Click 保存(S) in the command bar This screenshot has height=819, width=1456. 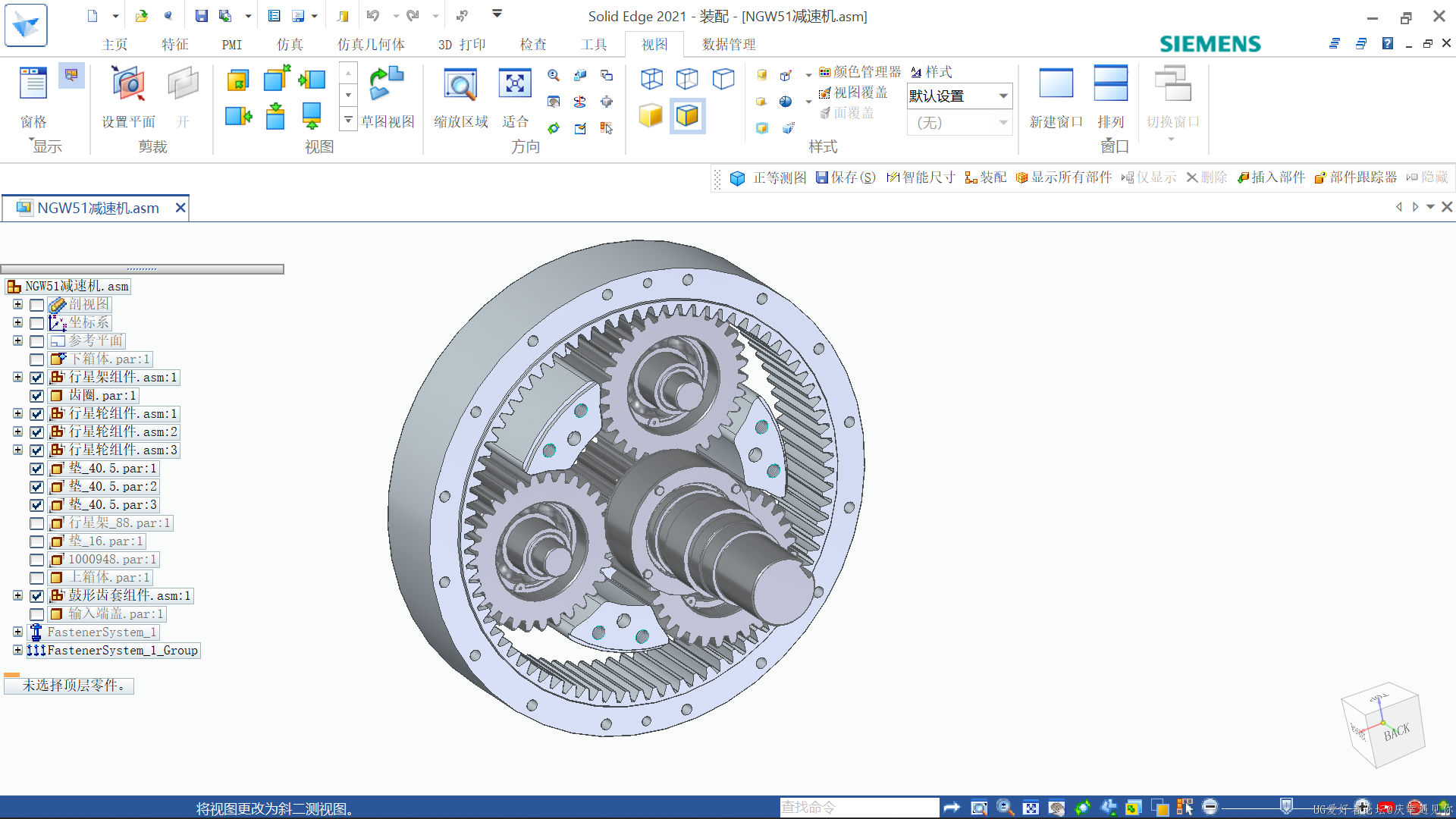coord(846,177)
